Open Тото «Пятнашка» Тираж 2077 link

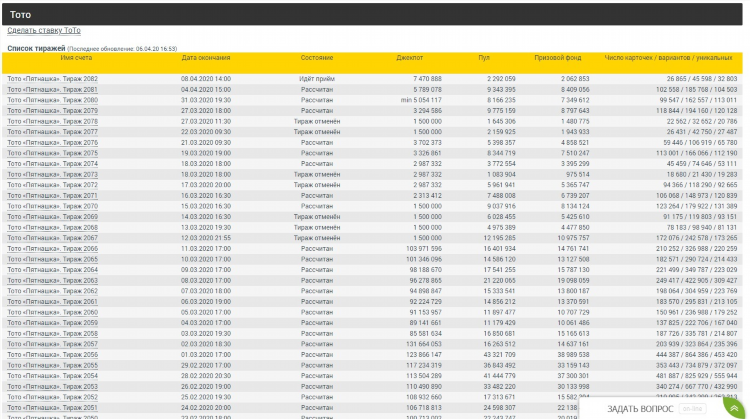click(53, 132)
